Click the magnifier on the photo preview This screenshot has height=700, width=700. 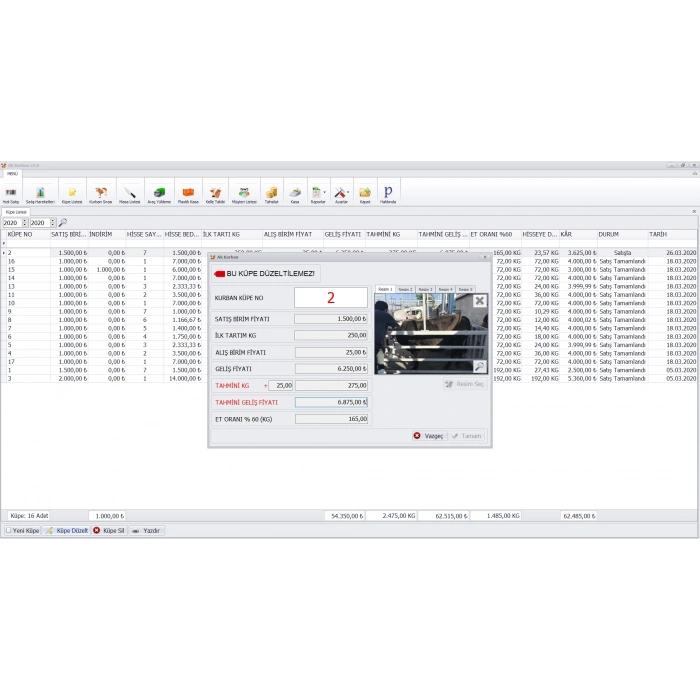coord(480,367)
